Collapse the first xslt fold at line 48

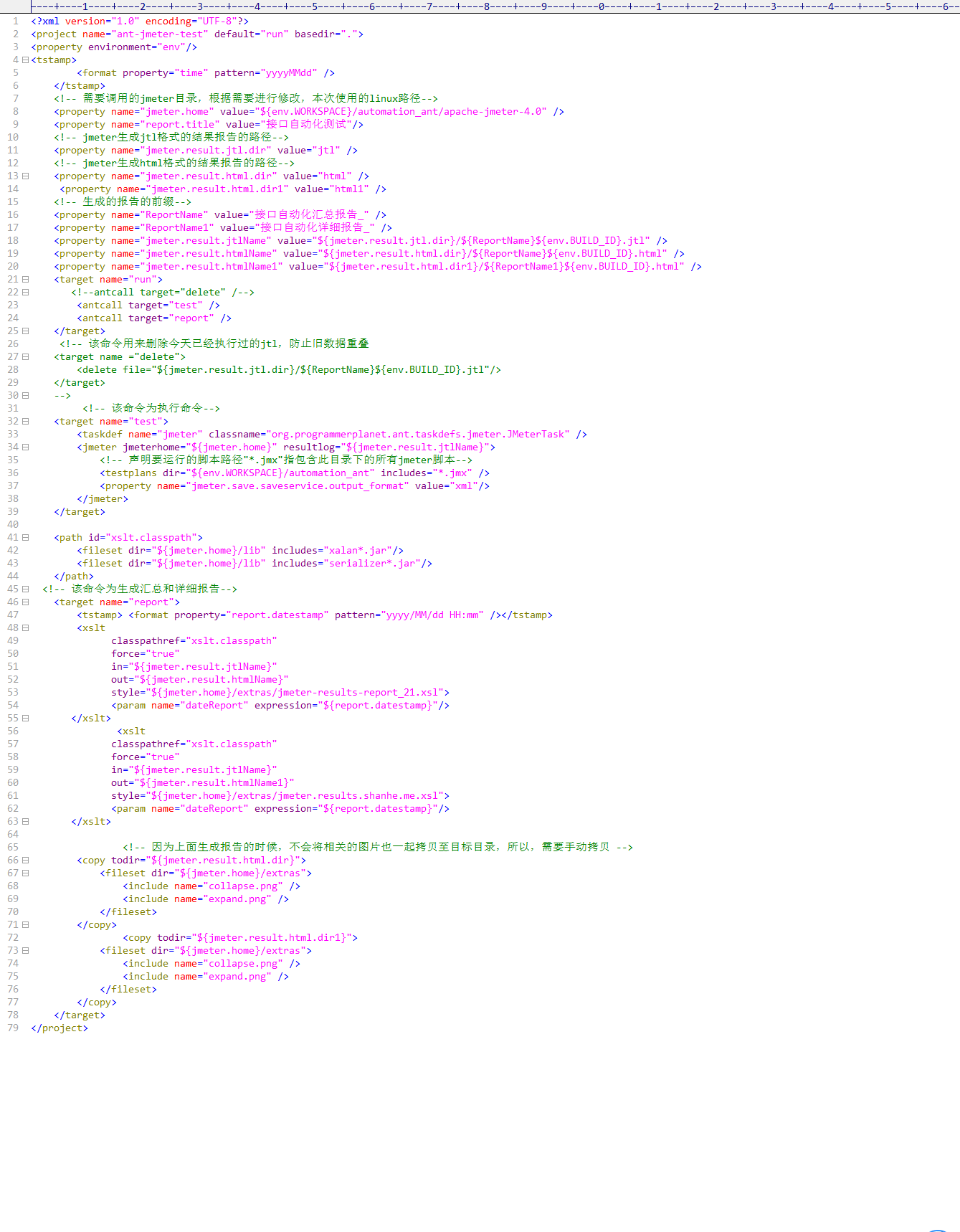tap(25, 628)
